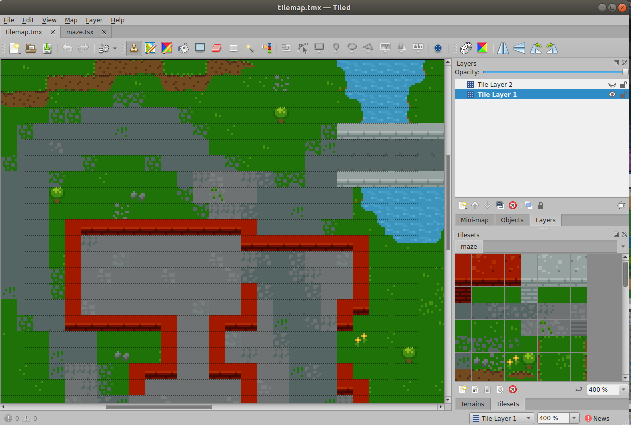The image size is (631, 425).
Task: Hide Tile Layer 1 with its eye icon
Action: pyautogui.click(x=612, y=95)
